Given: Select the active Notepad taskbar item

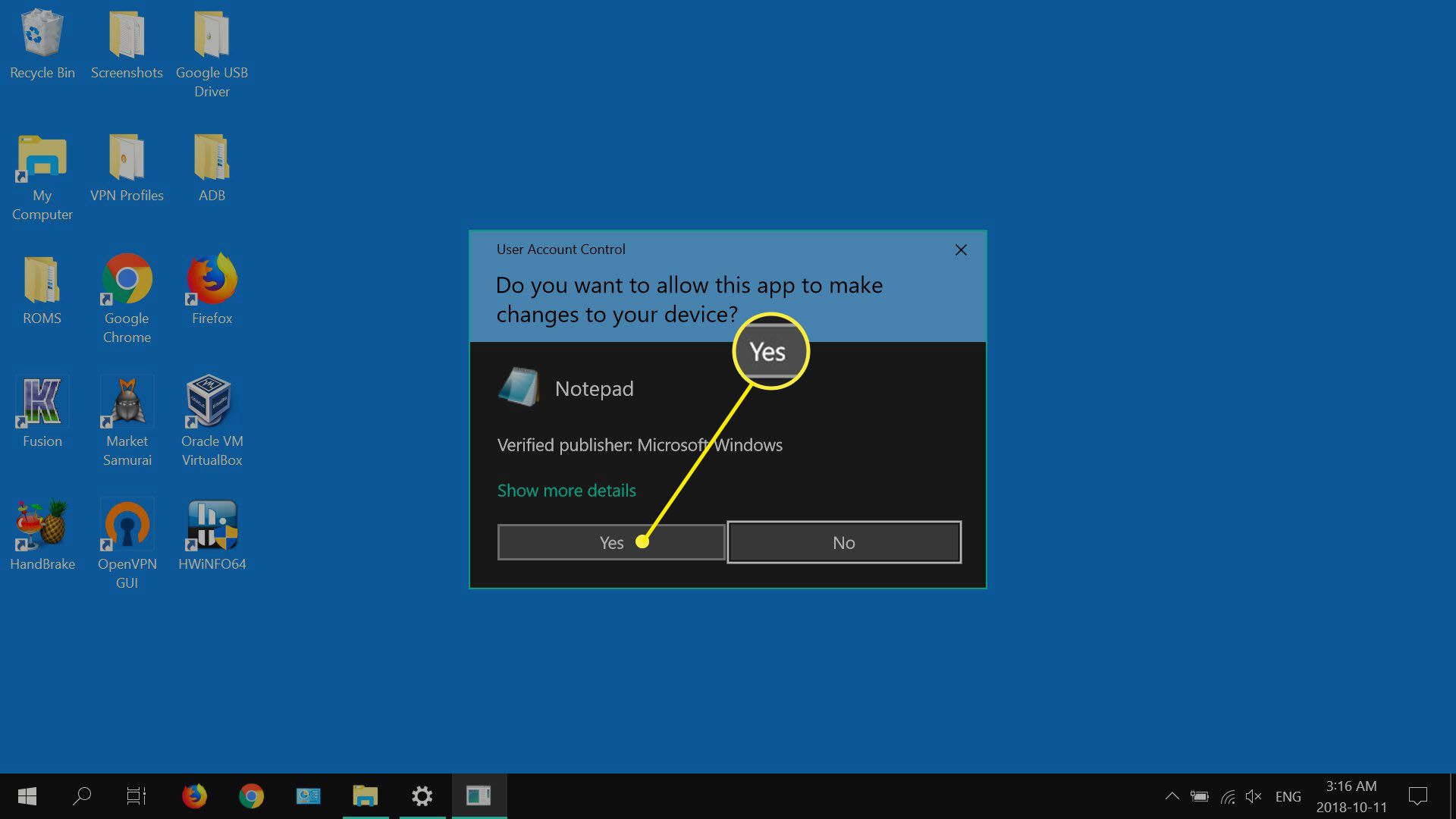Looking at the screenshot, I should pos(479,796).
